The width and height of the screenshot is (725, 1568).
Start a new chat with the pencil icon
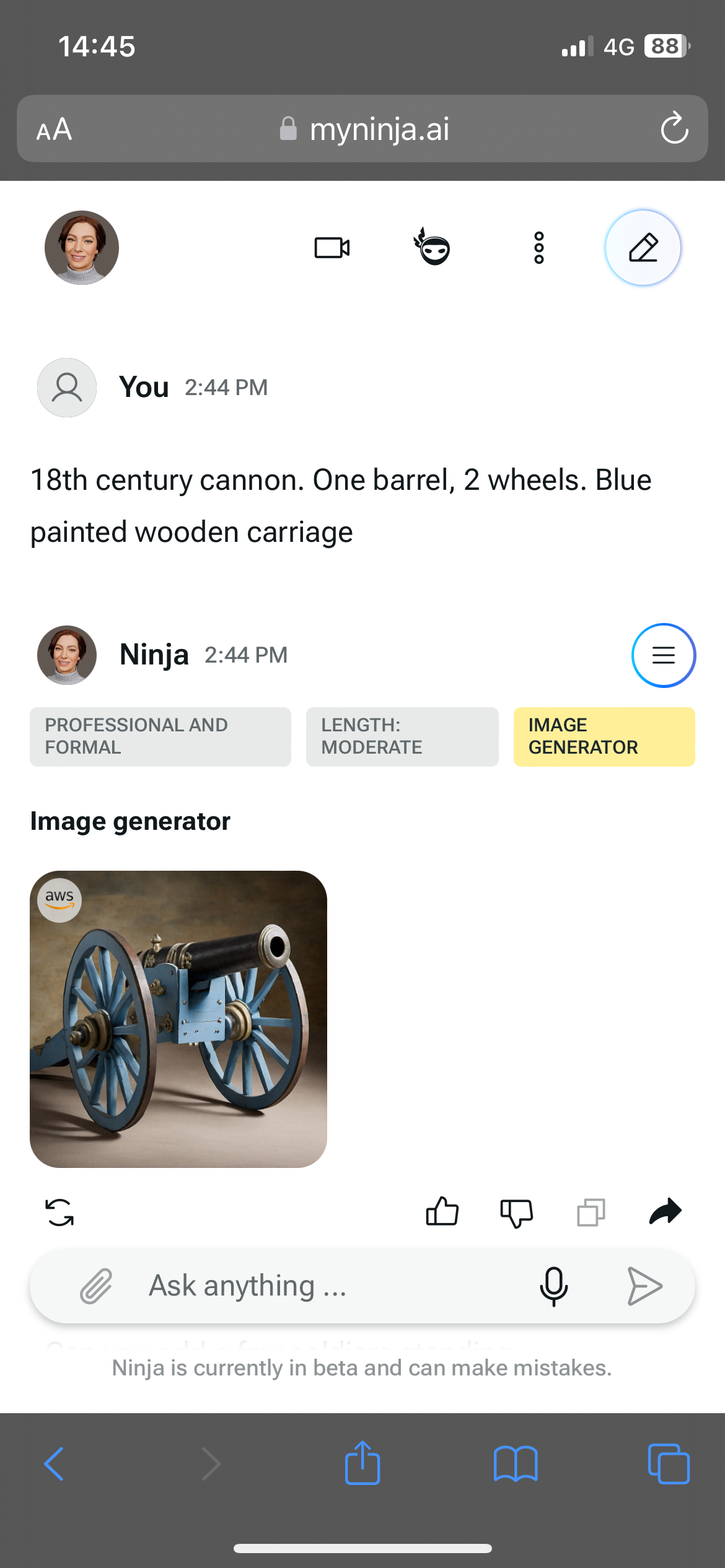[643, 248]
